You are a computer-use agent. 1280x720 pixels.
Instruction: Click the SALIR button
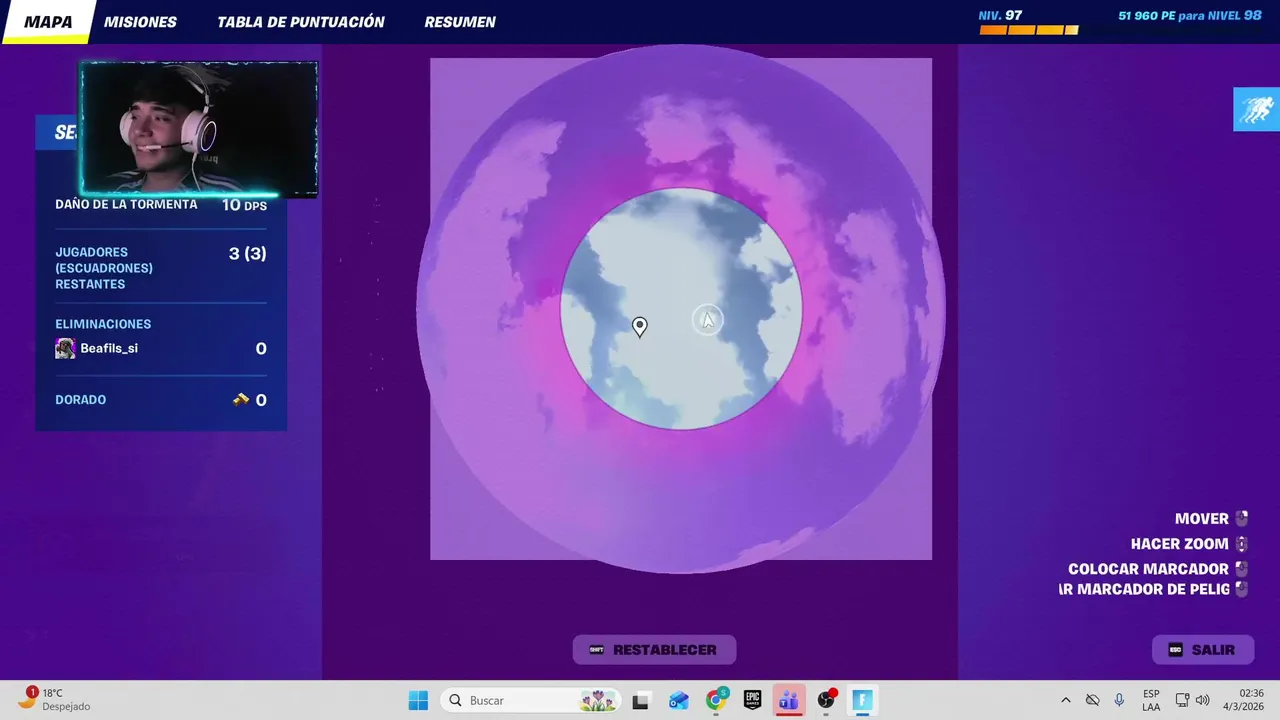1203,650
